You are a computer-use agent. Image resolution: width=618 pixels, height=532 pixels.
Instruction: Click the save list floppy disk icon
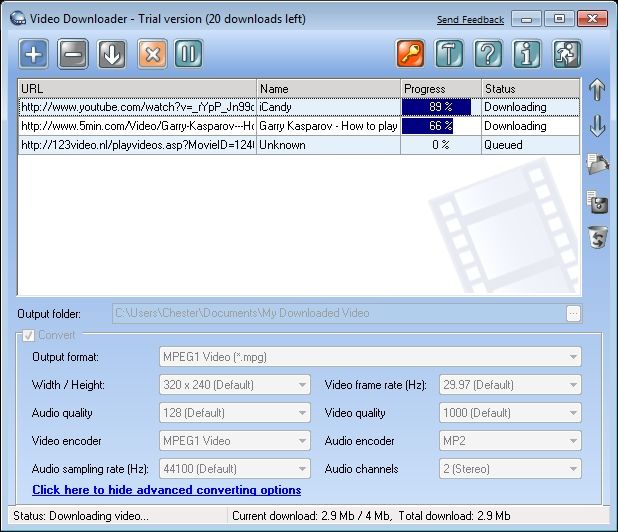tap(598, 202)
